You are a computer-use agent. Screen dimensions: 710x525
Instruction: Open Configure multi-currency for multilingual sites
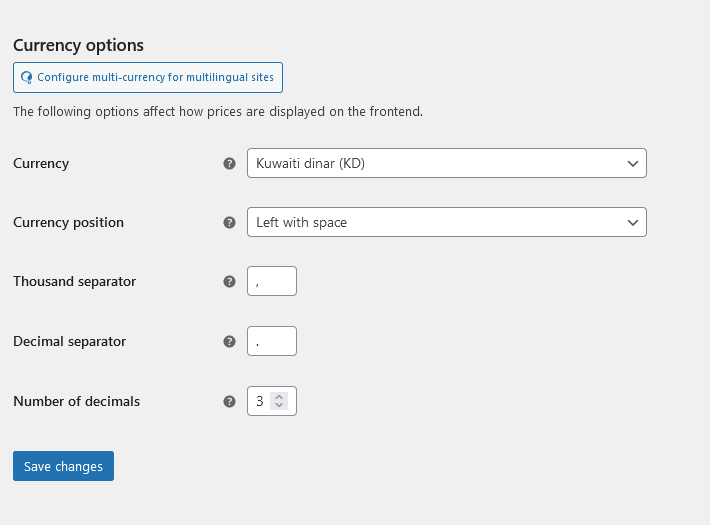pos(148,77)
